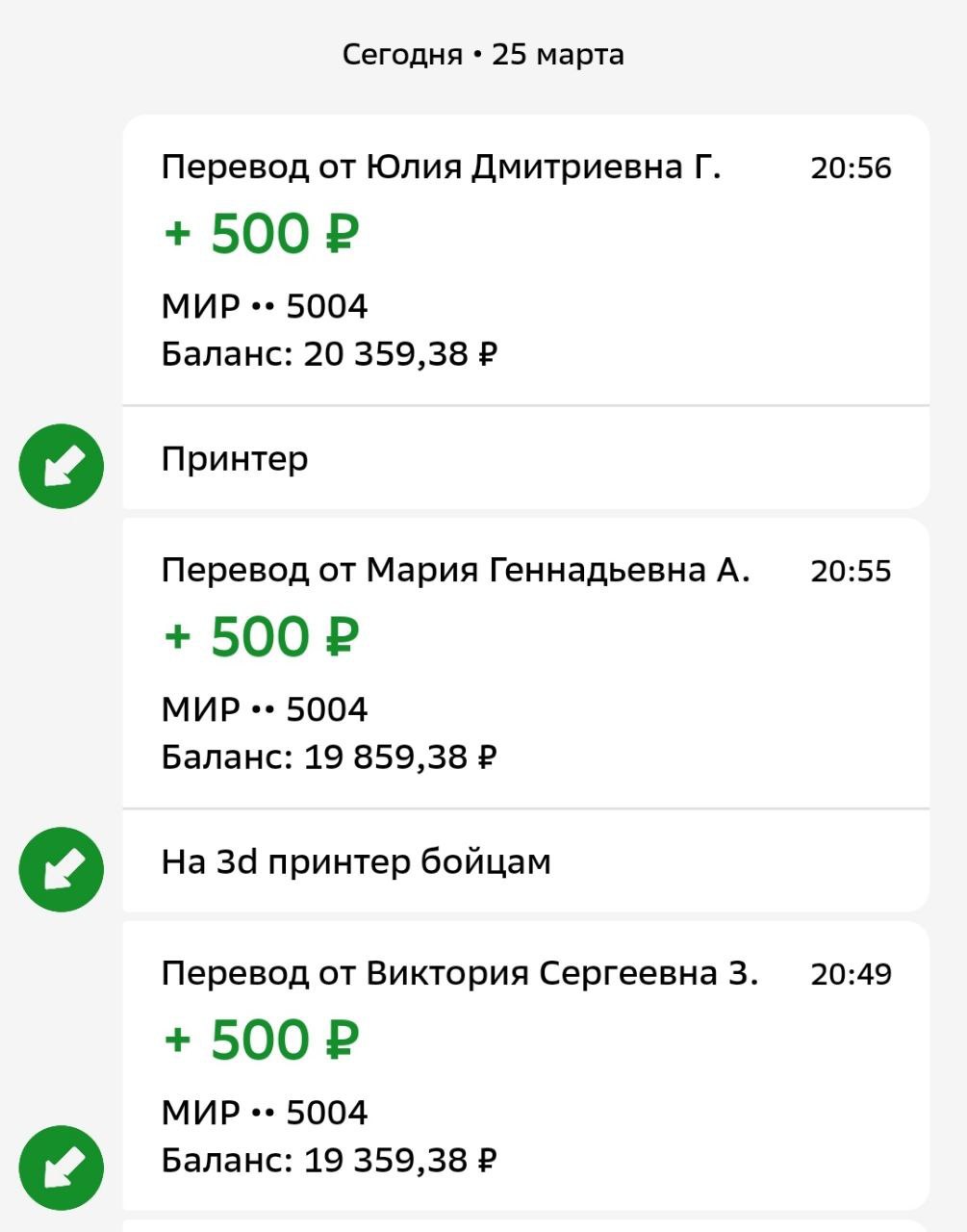Tap the +500 ₽ amount received at 20:49

pos(261,1040)
